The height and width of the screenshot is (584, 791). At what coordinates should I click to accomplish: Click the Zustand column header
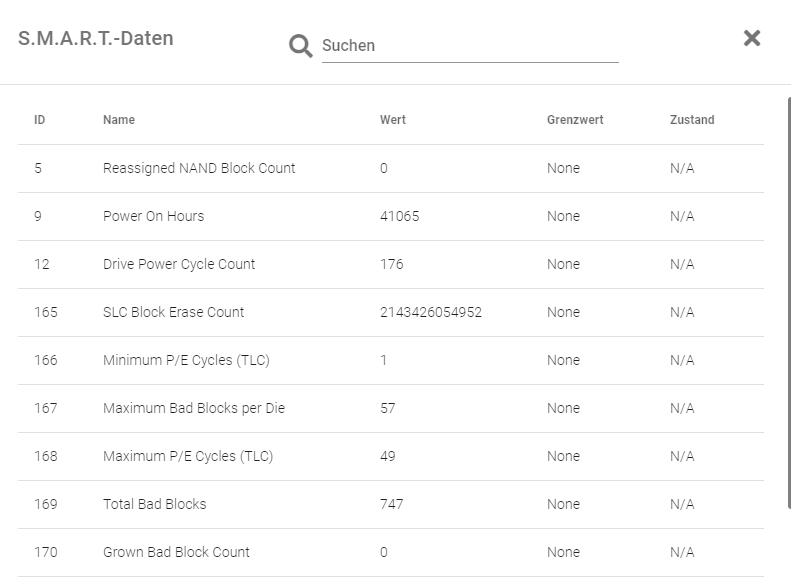point(692,120)
